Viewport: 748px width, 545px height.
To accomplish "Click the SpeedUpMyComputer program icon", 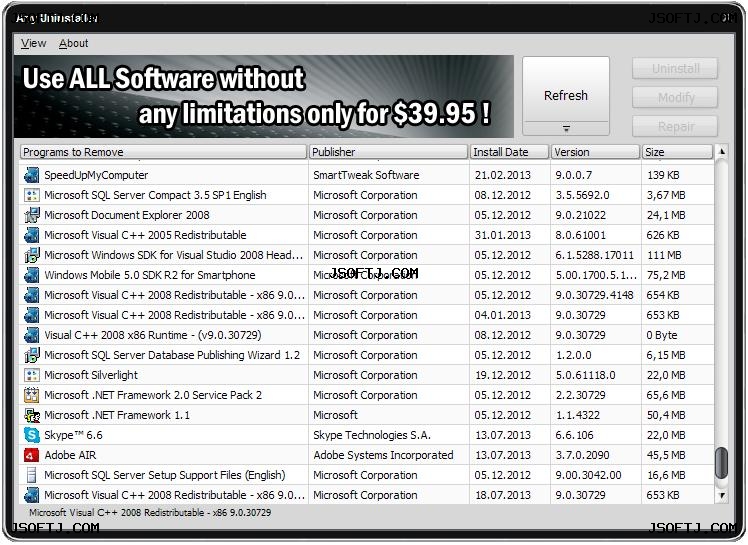I will point(31,175).
